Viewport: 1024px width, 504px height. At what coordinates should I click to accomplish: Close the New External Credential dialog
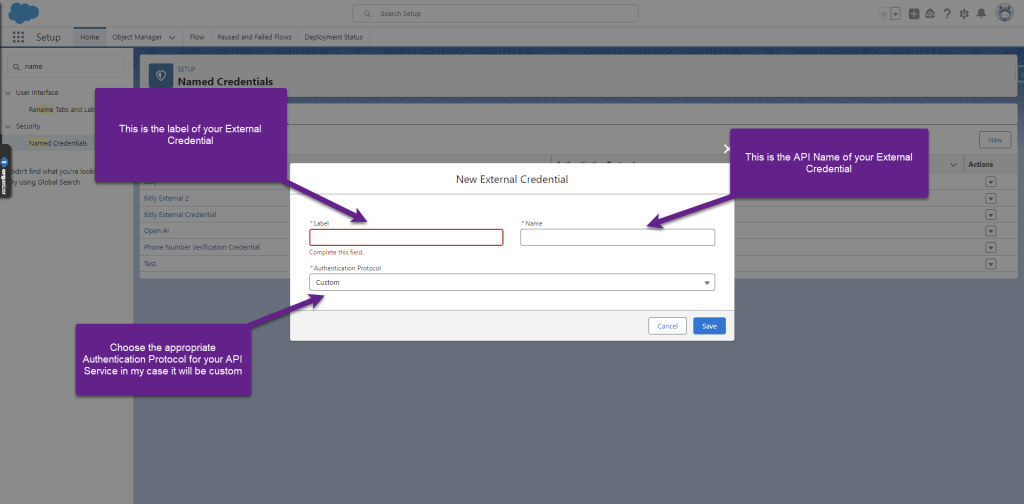click(727, 149)
